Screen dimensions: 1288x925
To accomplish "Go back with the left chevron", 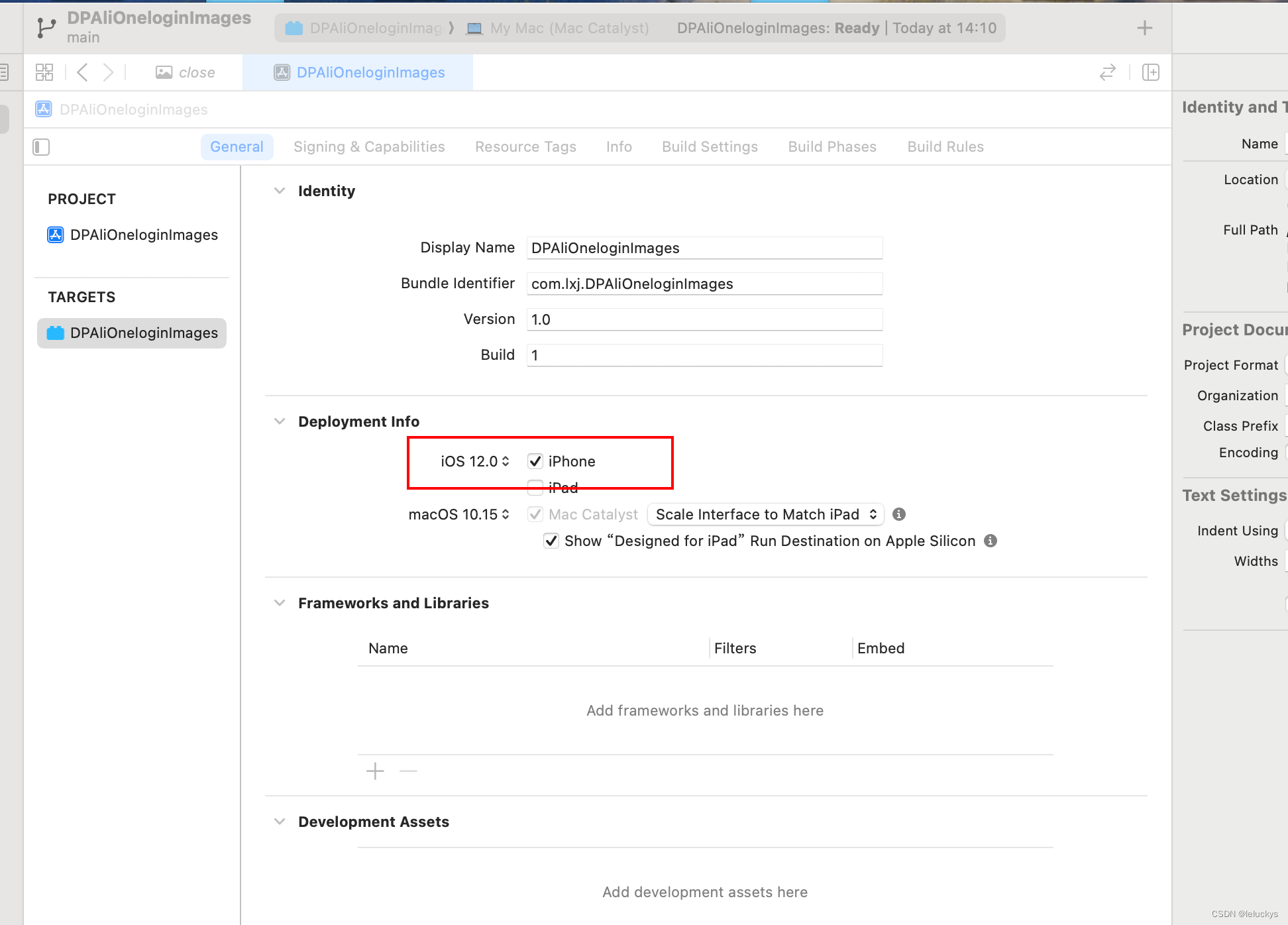I will (x=82, y=72).
